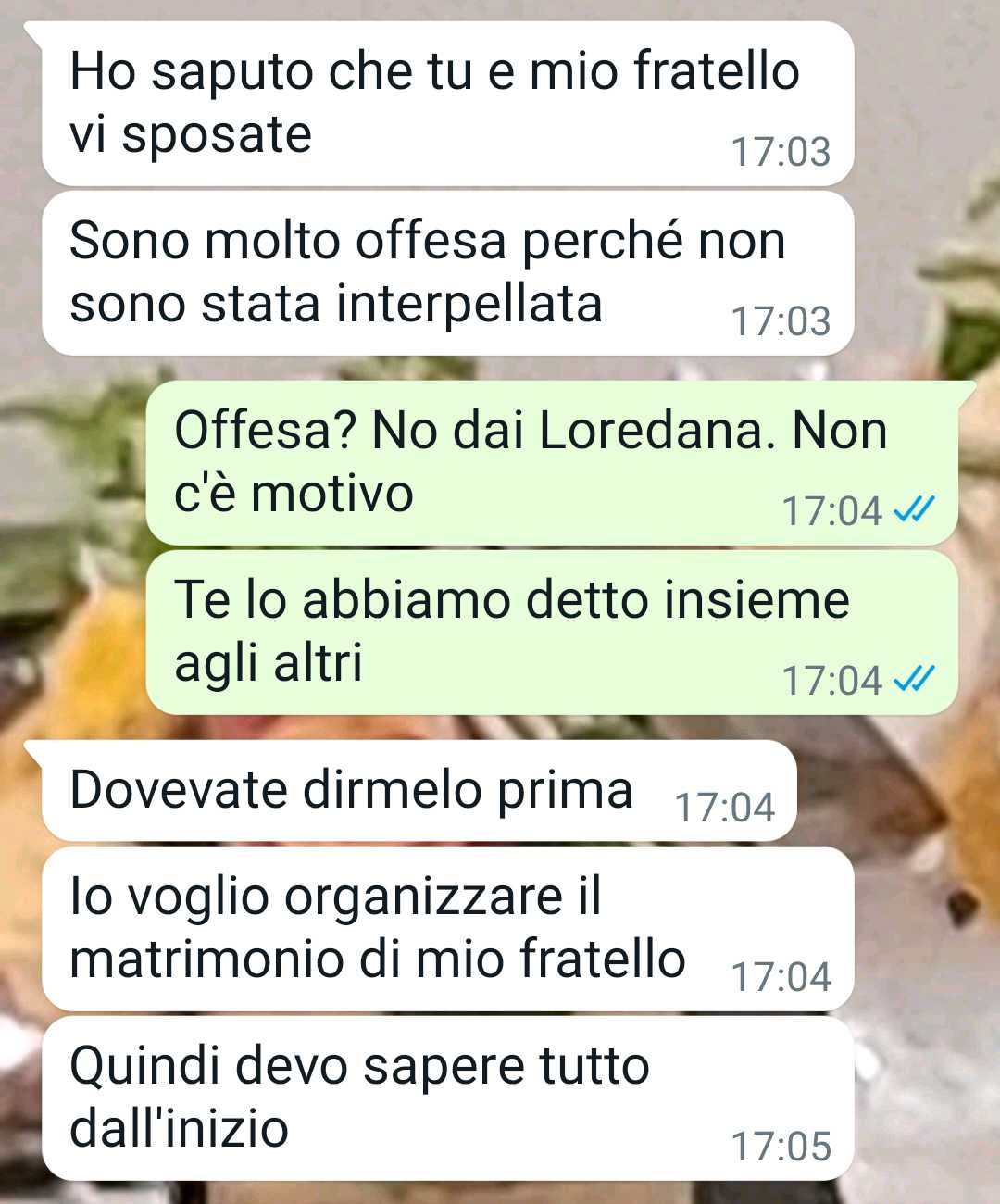Viewport: 1000px width, 1204px height.
Task: Click the 17:03 timestamp on 'interpellata' message
Action: [781, 321]
